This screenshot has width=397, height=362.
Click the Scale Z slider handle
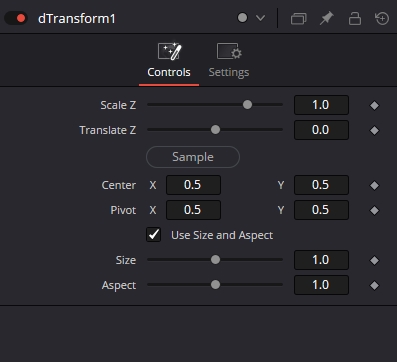247,105
